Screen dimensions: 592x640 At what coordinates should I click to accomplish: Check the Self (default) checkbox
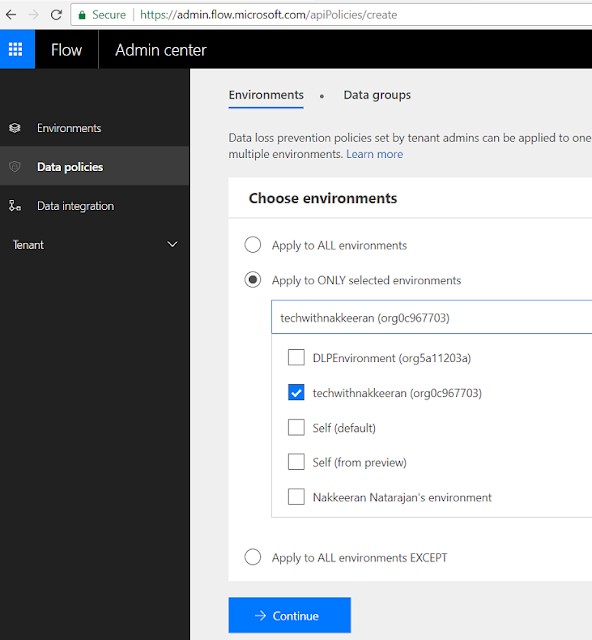point(296,427)
